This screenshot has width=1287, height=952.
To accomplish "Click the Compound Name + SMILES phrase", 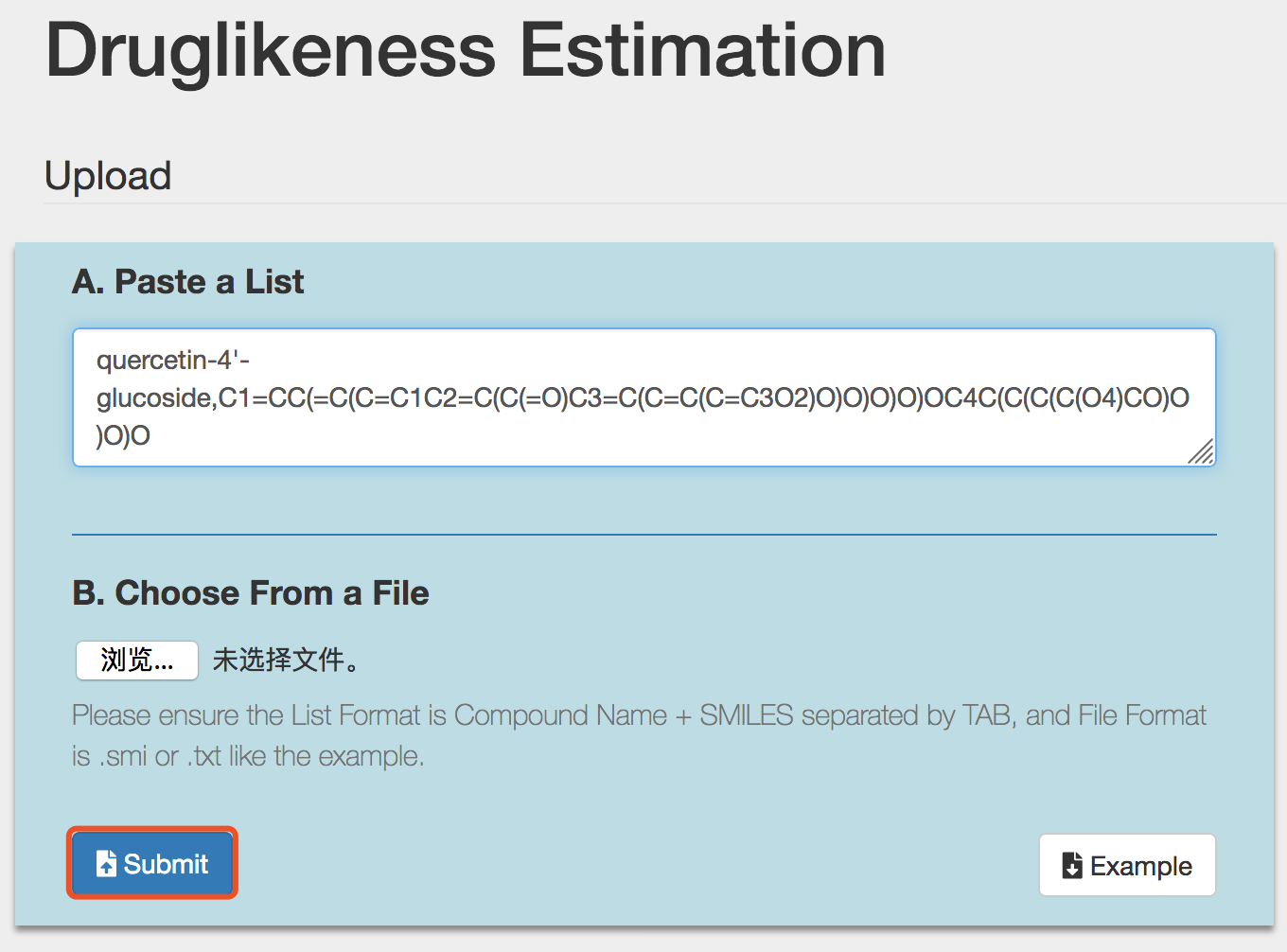I will [624, 714].
